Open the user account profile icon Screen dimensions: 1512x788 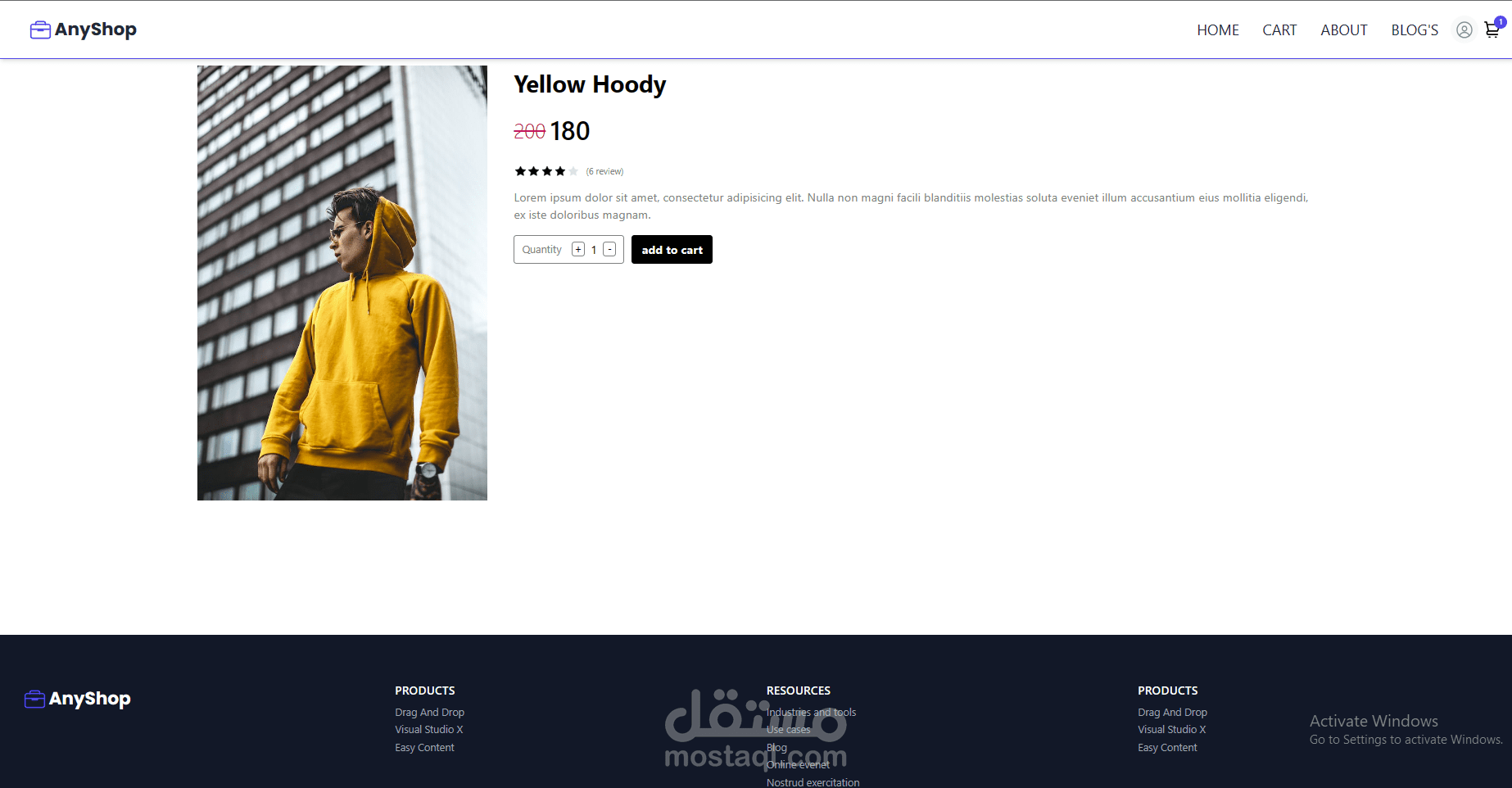[1464, 30]
